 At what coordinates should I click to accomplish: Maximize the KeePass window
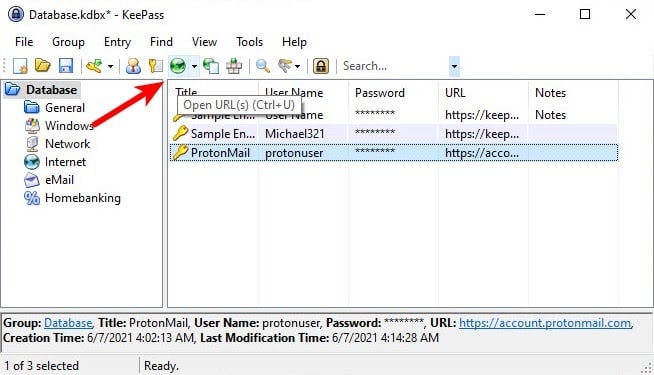coord(585,14)
